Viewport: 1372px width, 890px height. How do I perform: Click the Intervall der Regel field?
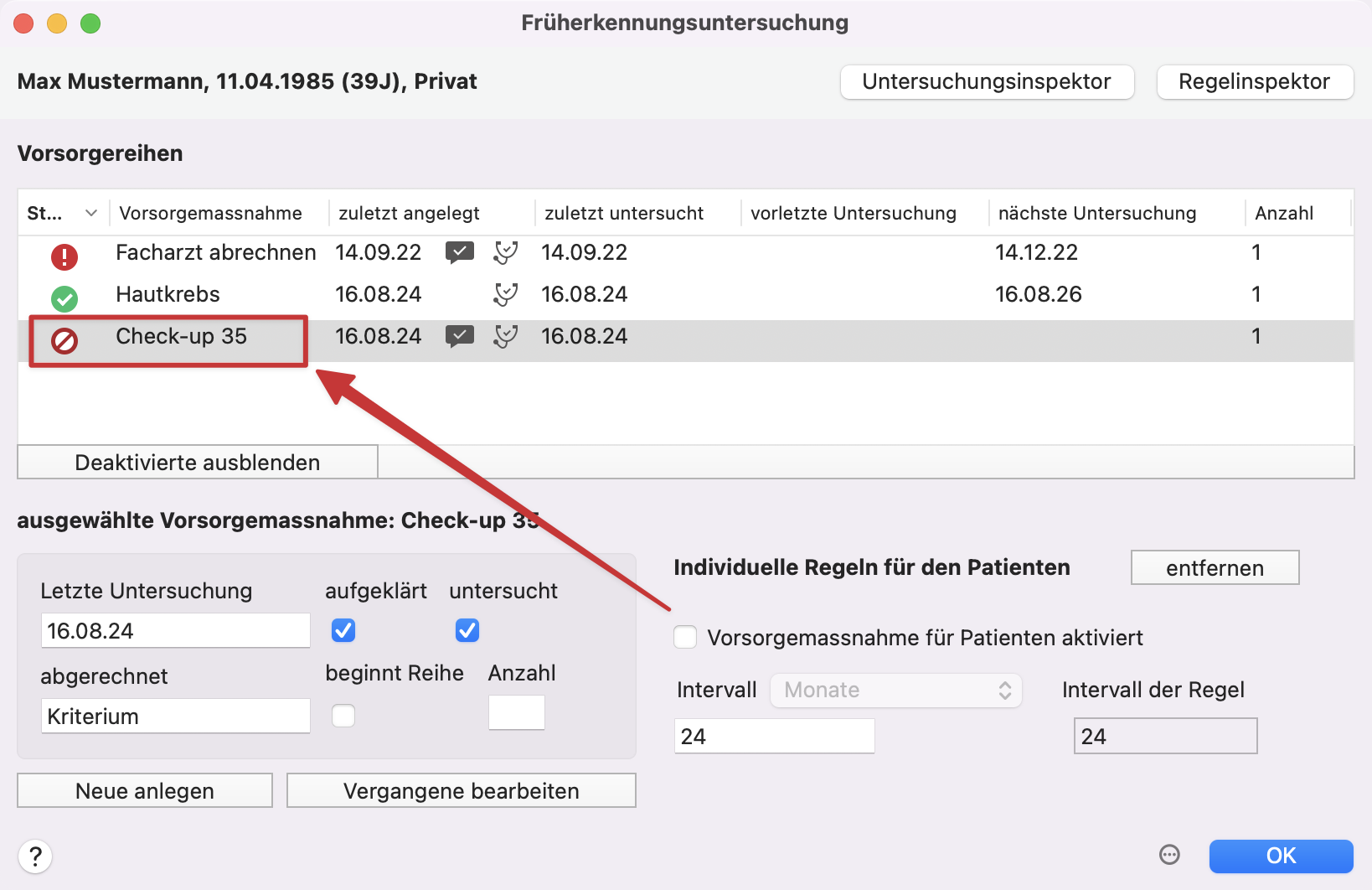[1166, 737]
